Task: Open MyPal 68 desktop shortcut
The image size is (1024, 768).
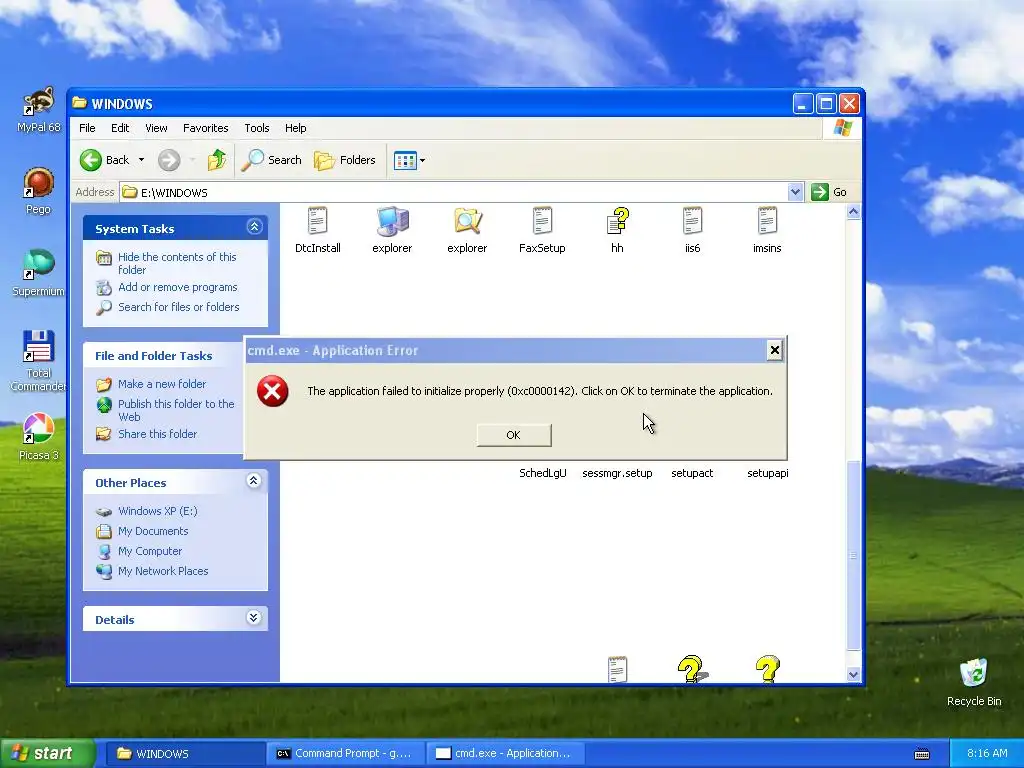Action: click(x=39, y=110)
